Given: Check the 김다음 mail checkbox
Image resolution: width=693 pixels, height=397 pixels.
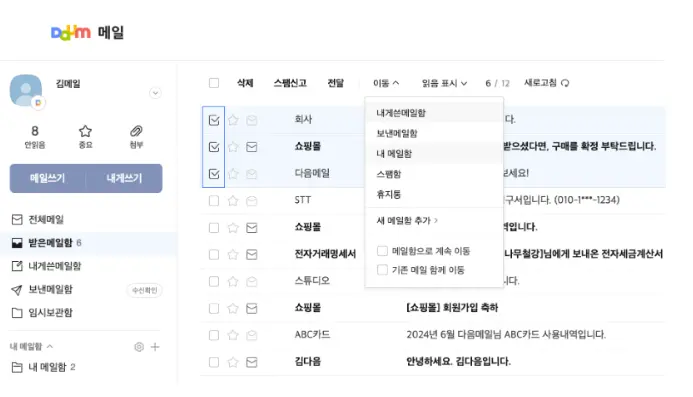Looking at the screenshot, I should point(214,363).
